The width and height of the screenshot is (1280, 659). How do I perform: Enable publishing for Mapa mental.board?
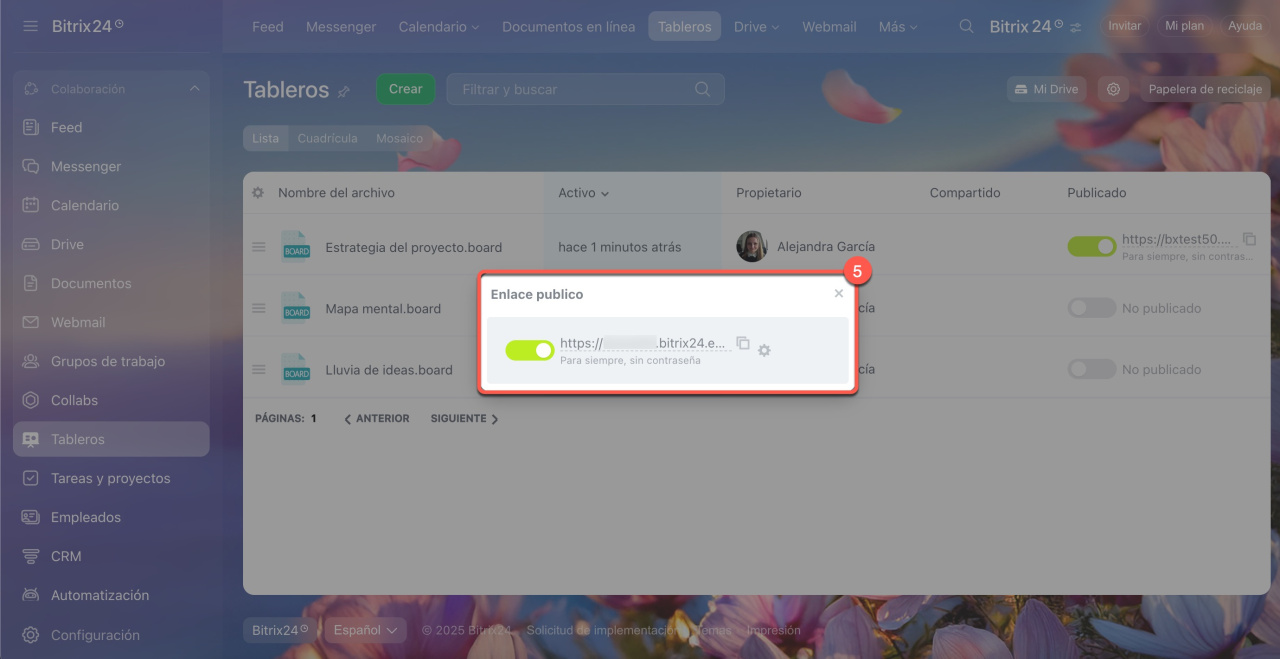click(x=1092, y=309)
